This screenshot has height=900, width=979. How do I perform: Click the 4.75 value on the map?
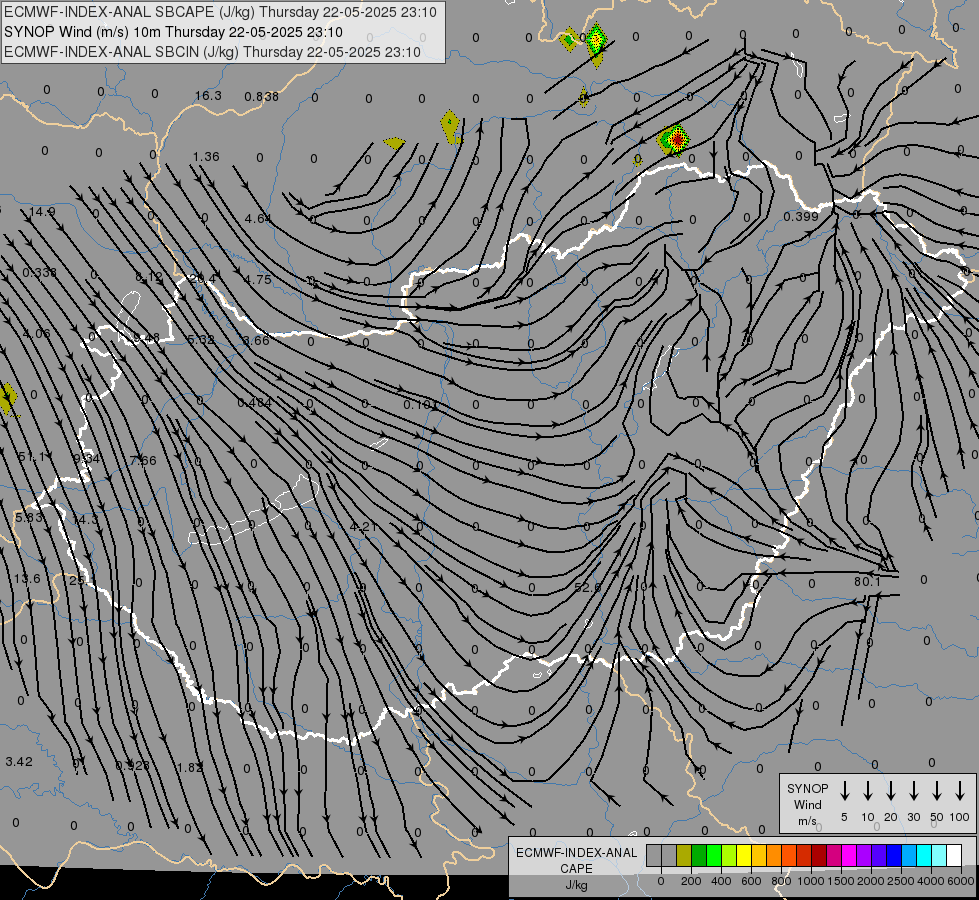[x=258, y=279]
